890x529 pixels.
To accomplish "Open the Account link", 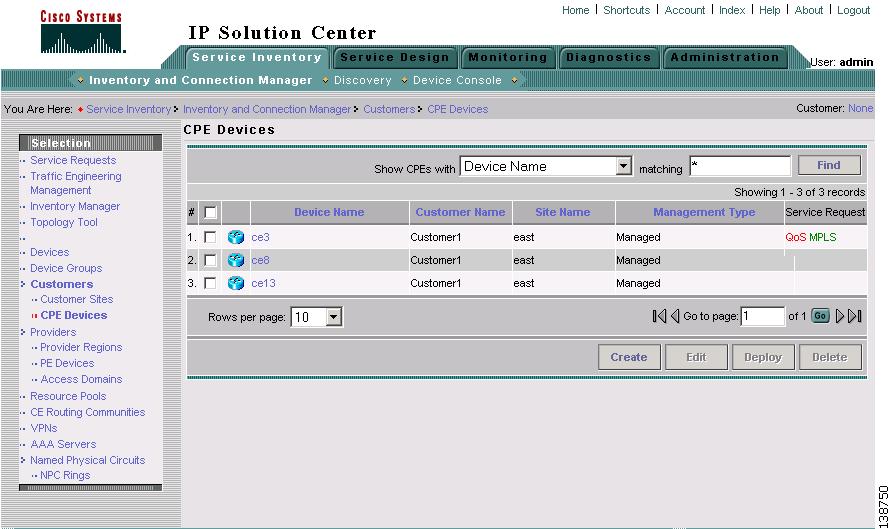I will point(685,10).
